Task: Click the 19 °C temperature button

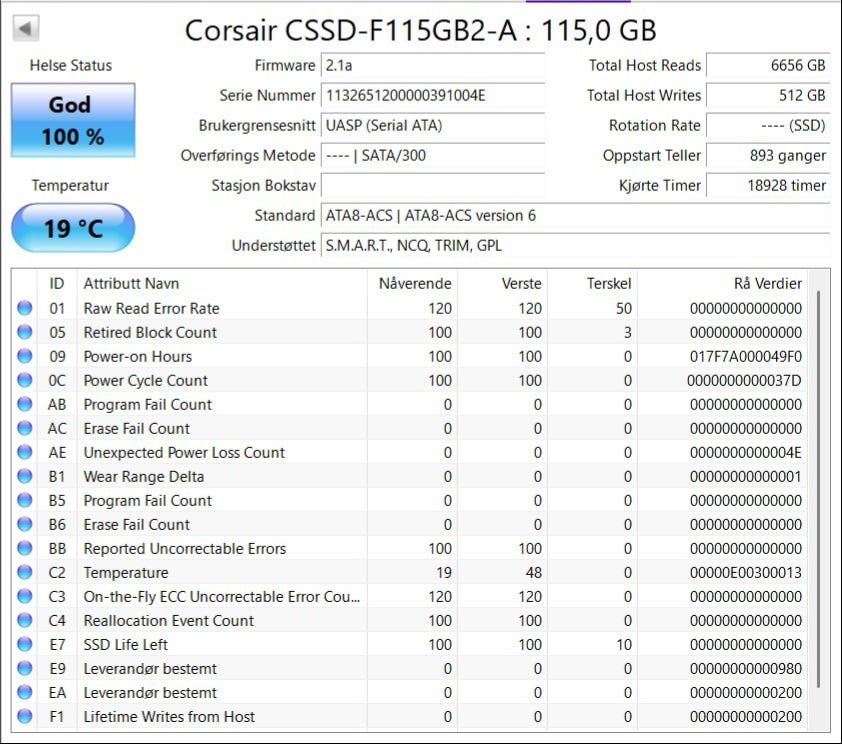Action: point(72,229)
